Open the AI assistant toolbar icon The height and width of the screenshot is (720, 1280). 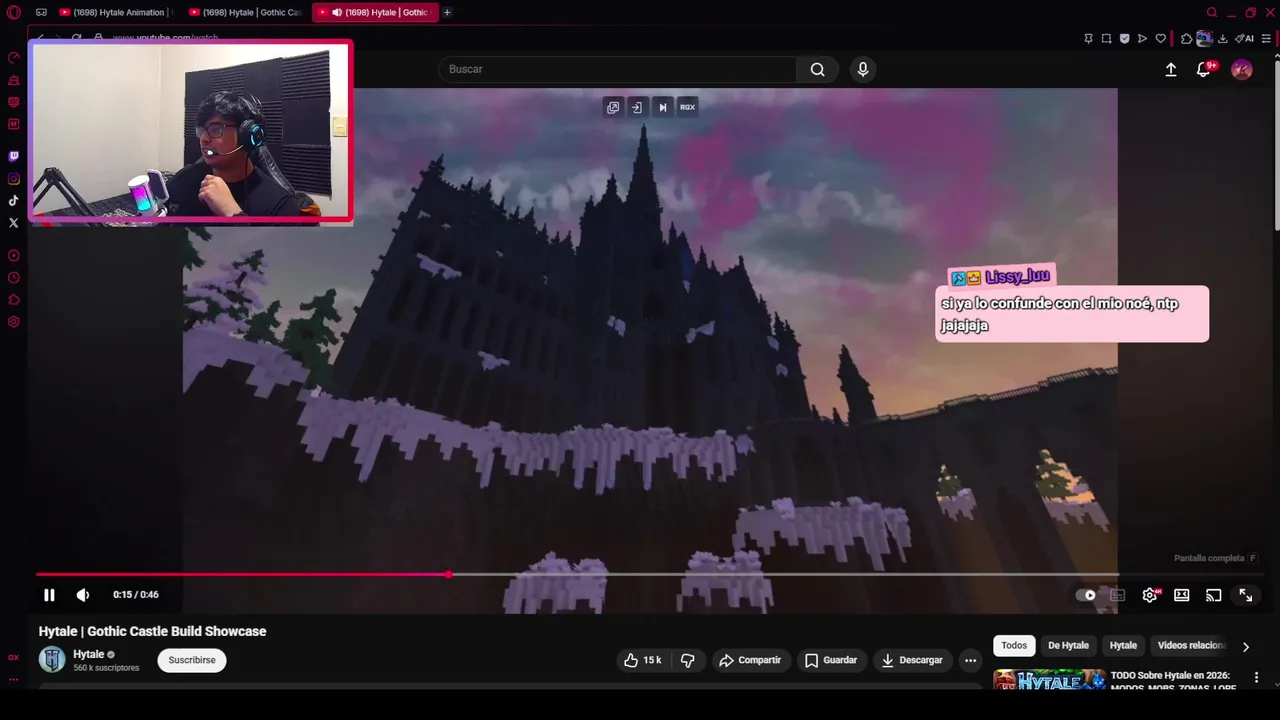point(1244,38)
